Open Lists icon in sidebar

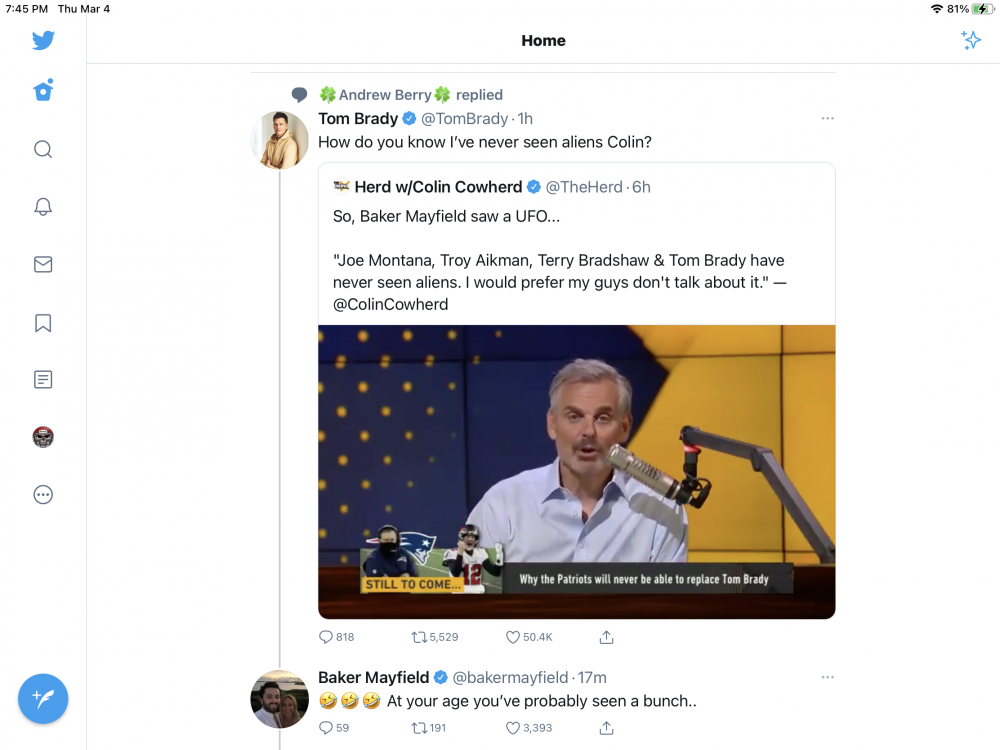pyautogui.click(x=43, y=379)
